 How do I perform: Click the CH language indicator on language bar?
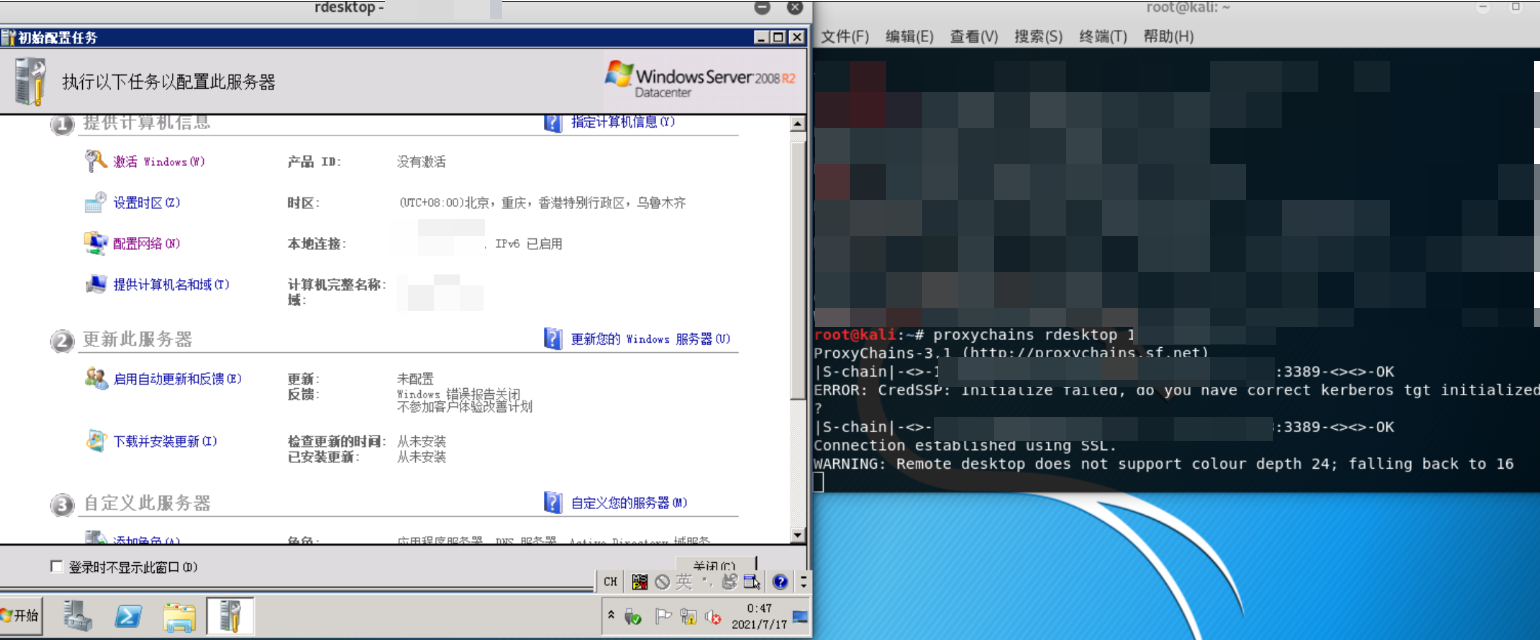[x=610, y=581]
